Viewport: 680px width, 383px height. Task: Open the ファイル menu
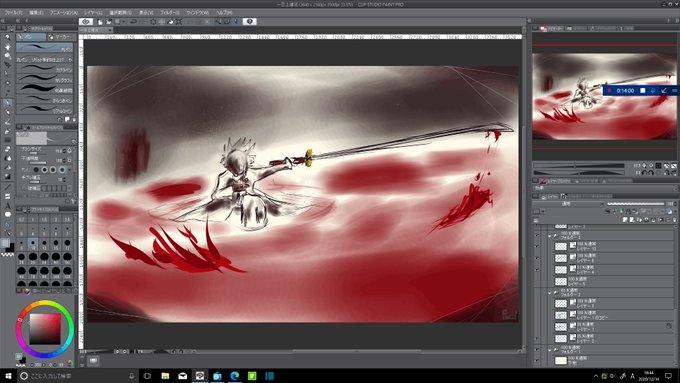(x=14, y=13)
